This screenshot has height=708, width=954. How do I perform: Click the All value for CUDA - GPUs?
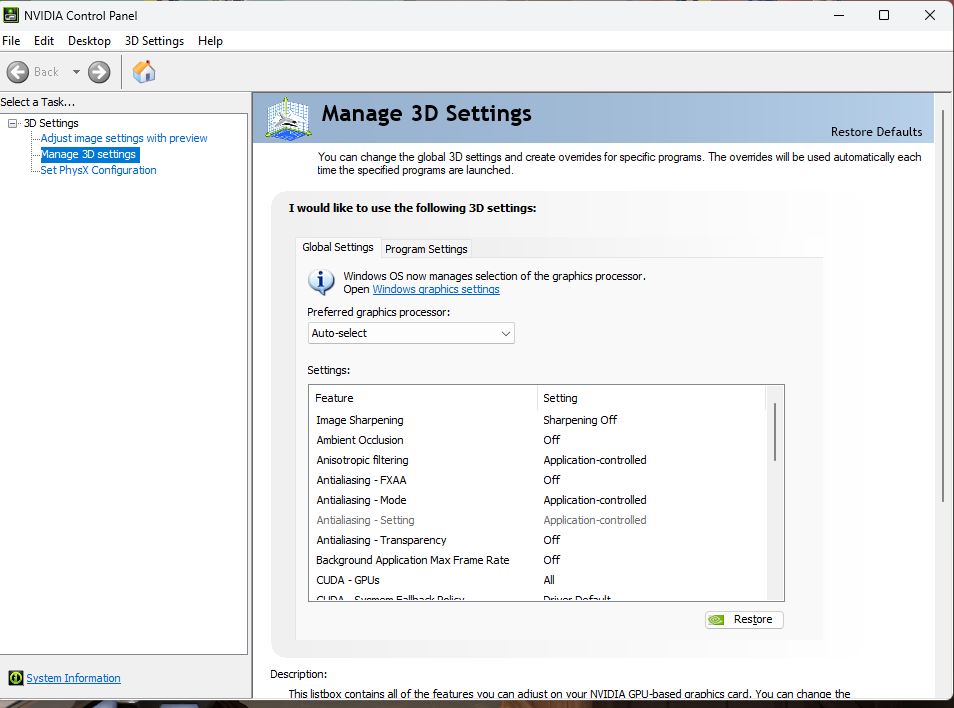(549, 580)
